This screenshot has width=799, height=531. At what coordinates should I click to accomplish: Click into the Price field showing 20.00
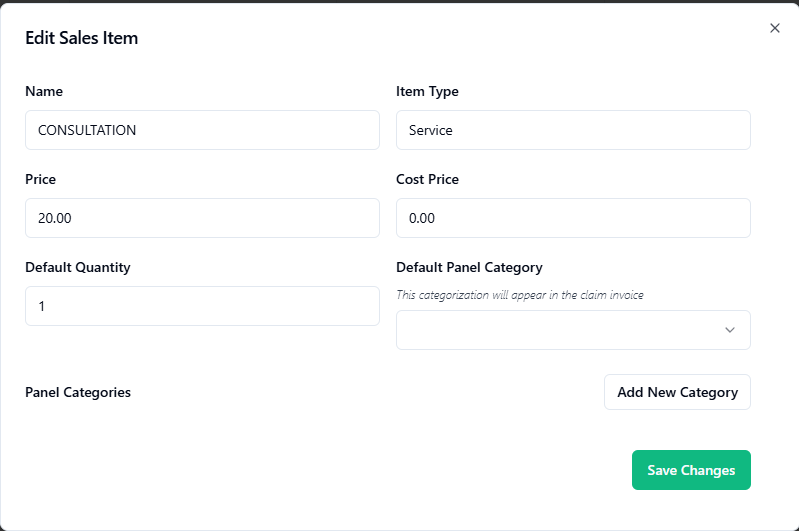click(202, 218)
